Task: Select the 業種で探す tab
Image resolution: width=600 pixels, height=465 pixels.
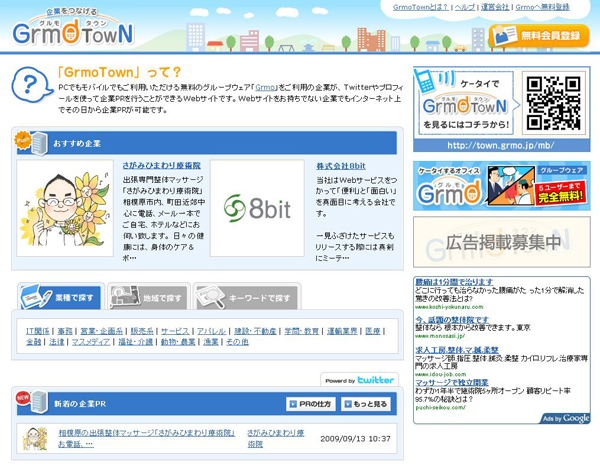Action: point(60,297)
